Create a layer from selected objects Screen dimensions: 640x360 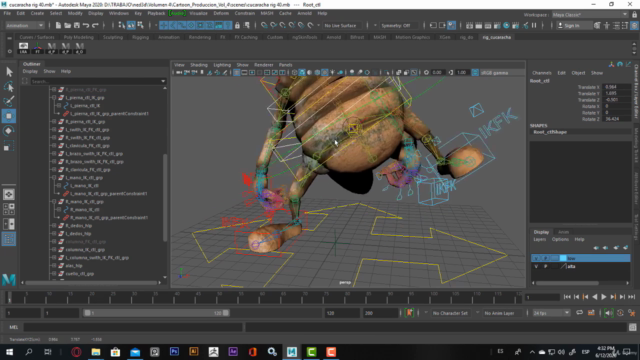coord(626,248)
